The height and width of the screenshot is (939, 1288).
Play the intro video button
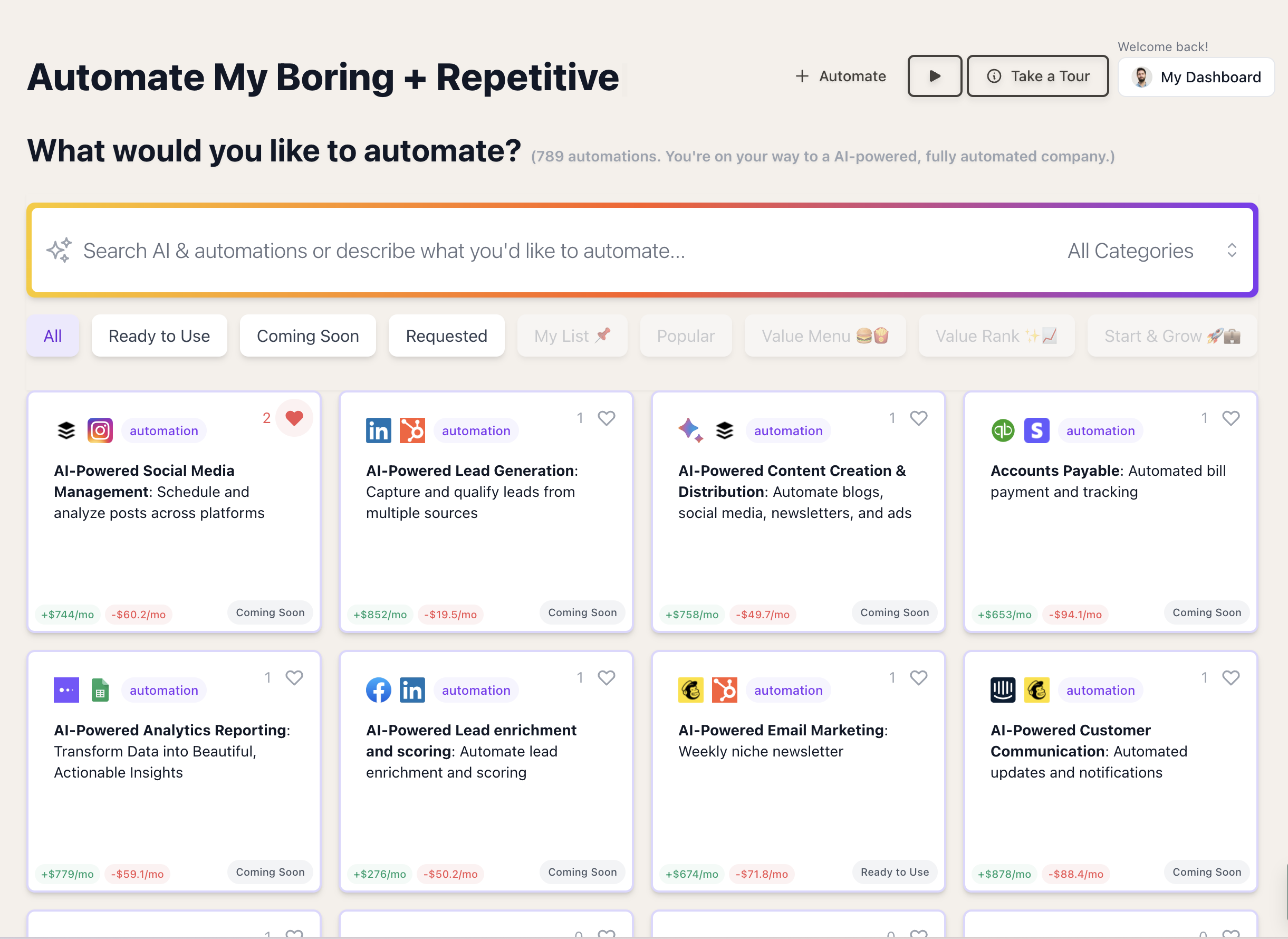click(935, 76)
